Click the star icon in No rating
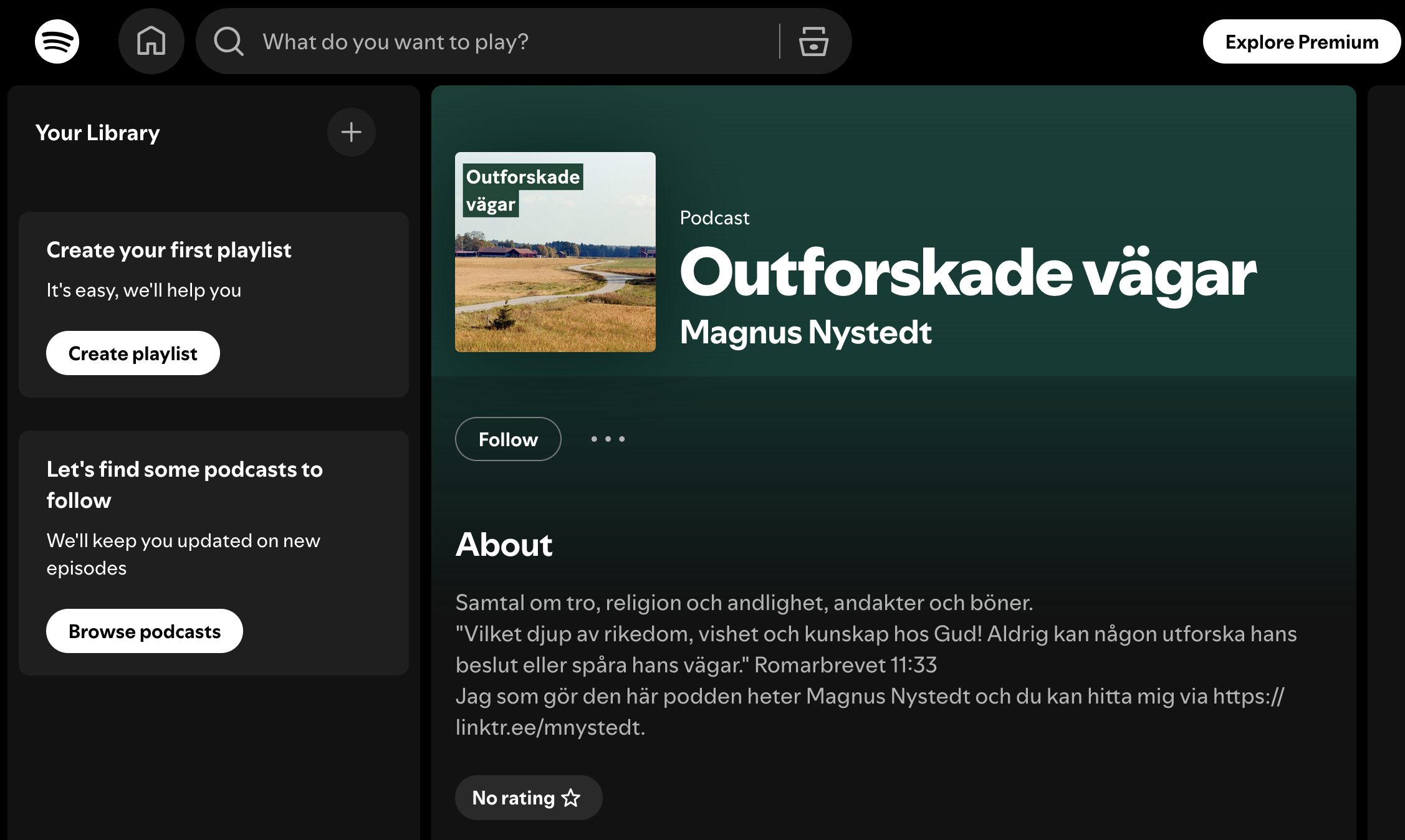This screenshot has height=840, width=1405. click(x=571, y=798)
